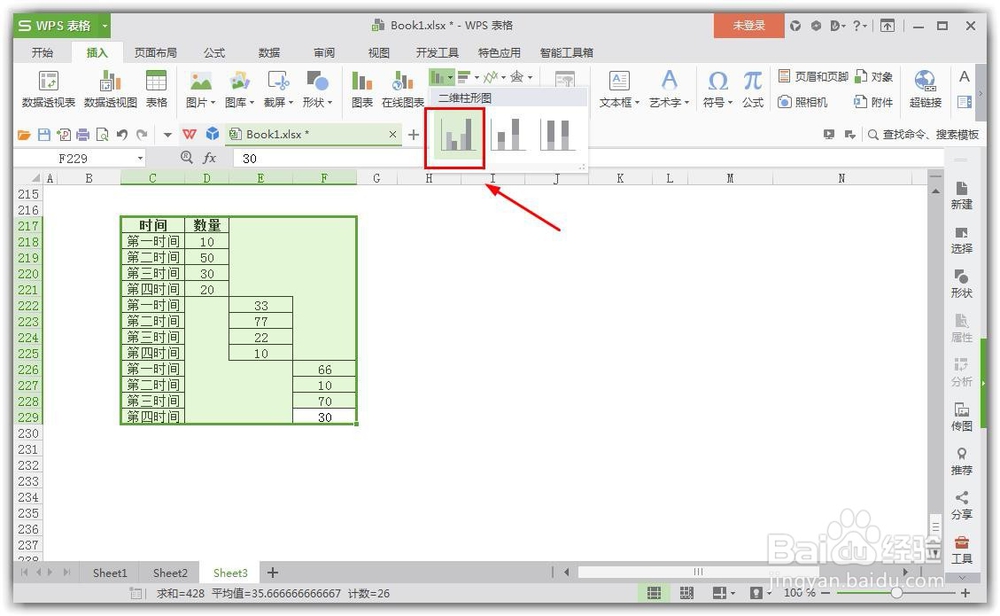Expand the 文本框 text box dropdown
This screenshot has height=616, width=1000.
[x=638, y=102]
